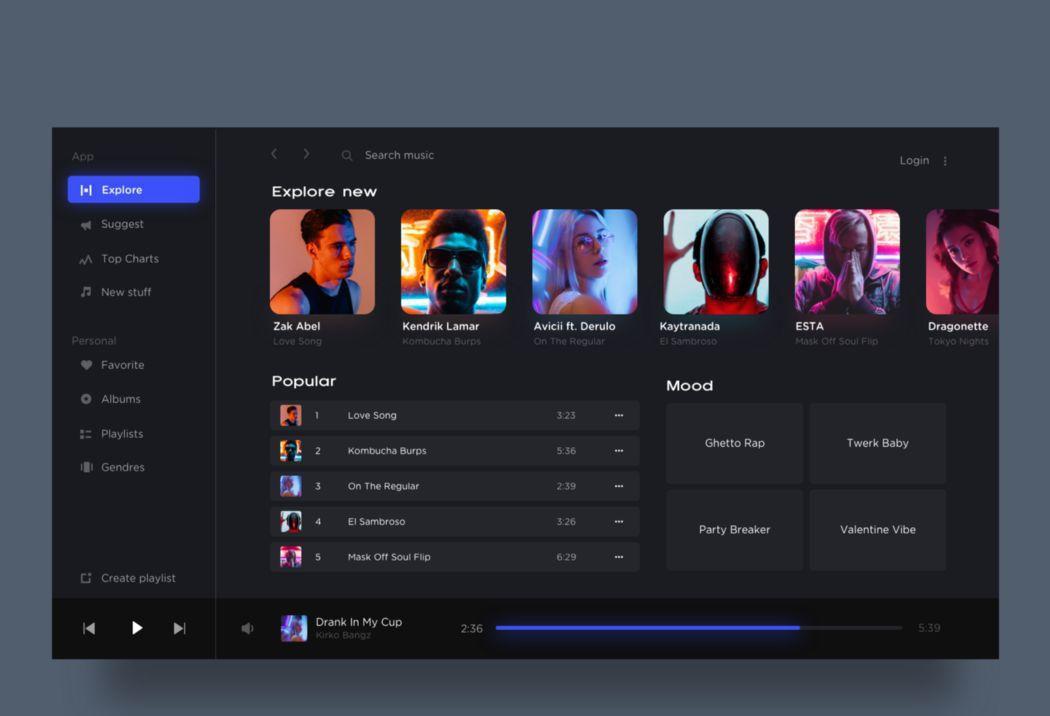Select 'Kombucha Burps' title in Popular list
This screenshot has width=1050, height=716.
(387, 451)
